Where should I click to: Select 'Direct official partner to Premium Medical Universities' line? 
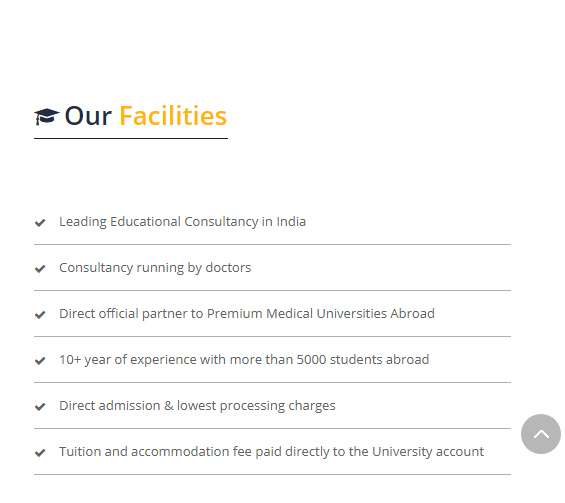tap(247, 314)
